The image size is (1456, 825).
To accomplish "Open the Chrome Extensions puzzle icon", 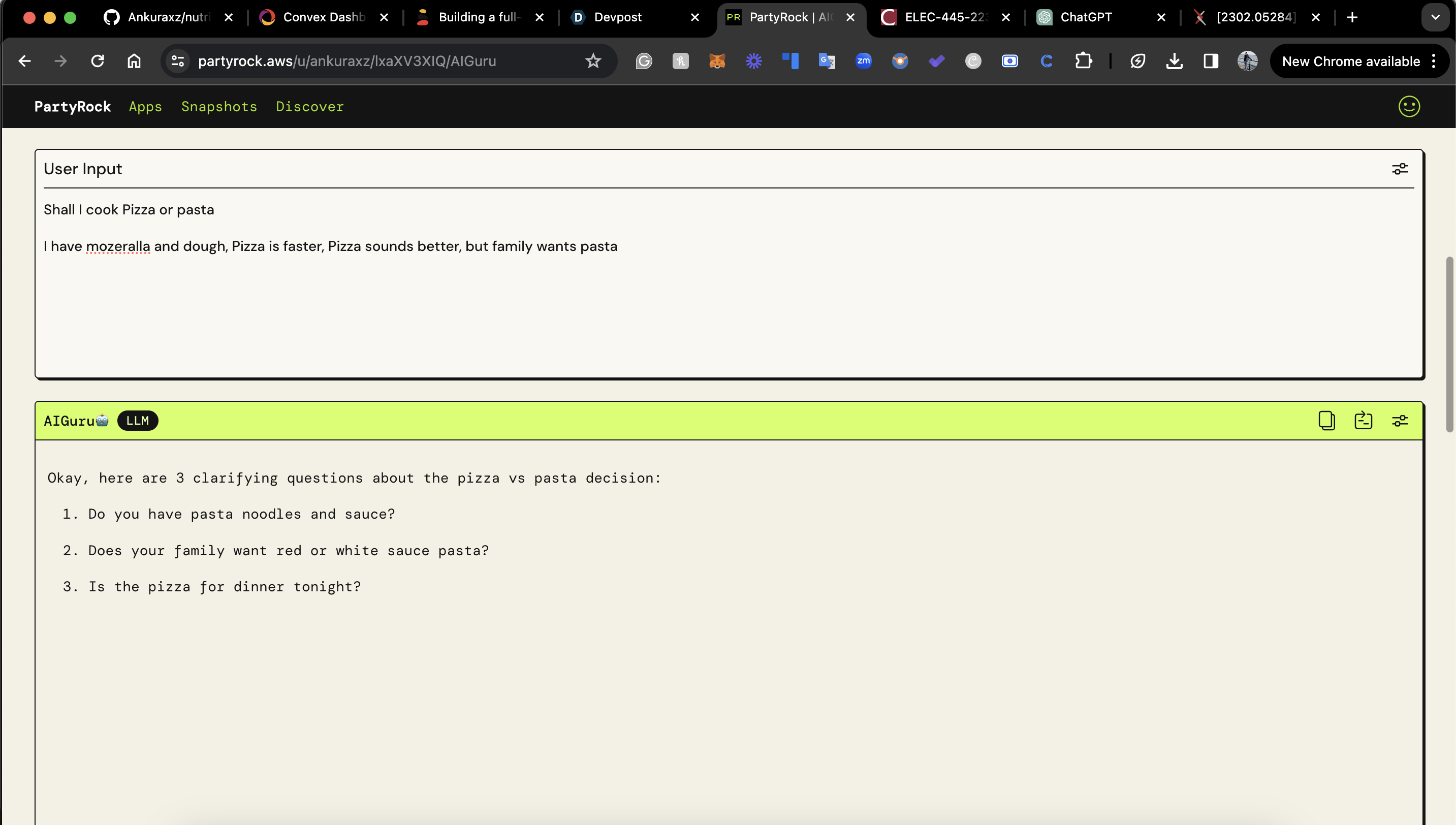I will click(x=1083, y=61).
